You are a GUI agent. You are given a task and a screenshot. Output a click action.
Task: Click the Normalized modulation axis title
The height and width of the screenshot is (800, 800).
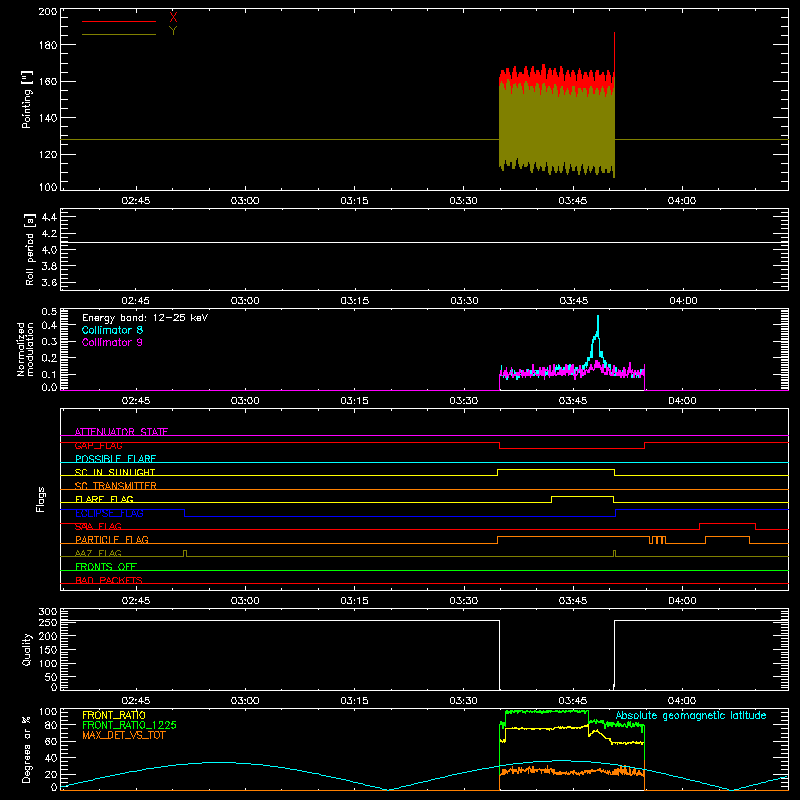pyautogui.click(x=26, y=349)
